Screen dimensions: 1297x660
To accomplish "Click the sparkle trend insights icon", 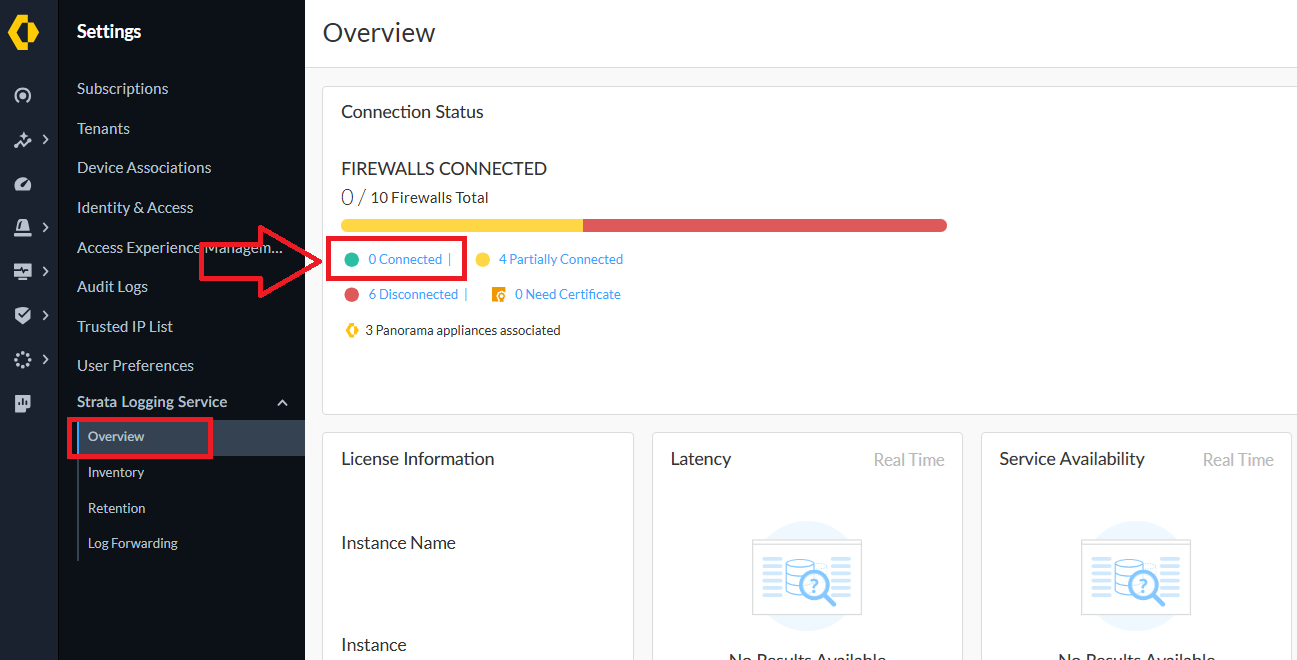I will (23, 140).
